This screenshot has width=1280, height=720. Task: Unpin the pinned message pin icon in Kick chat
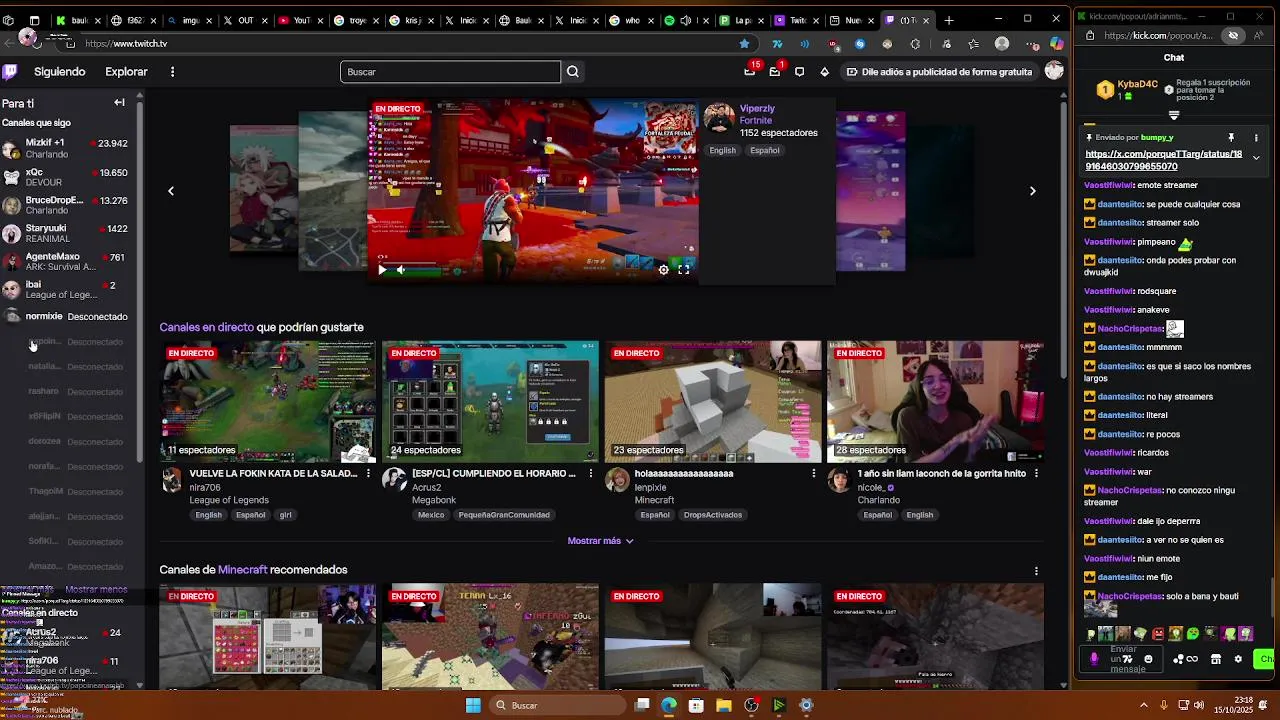(1231, 138)
